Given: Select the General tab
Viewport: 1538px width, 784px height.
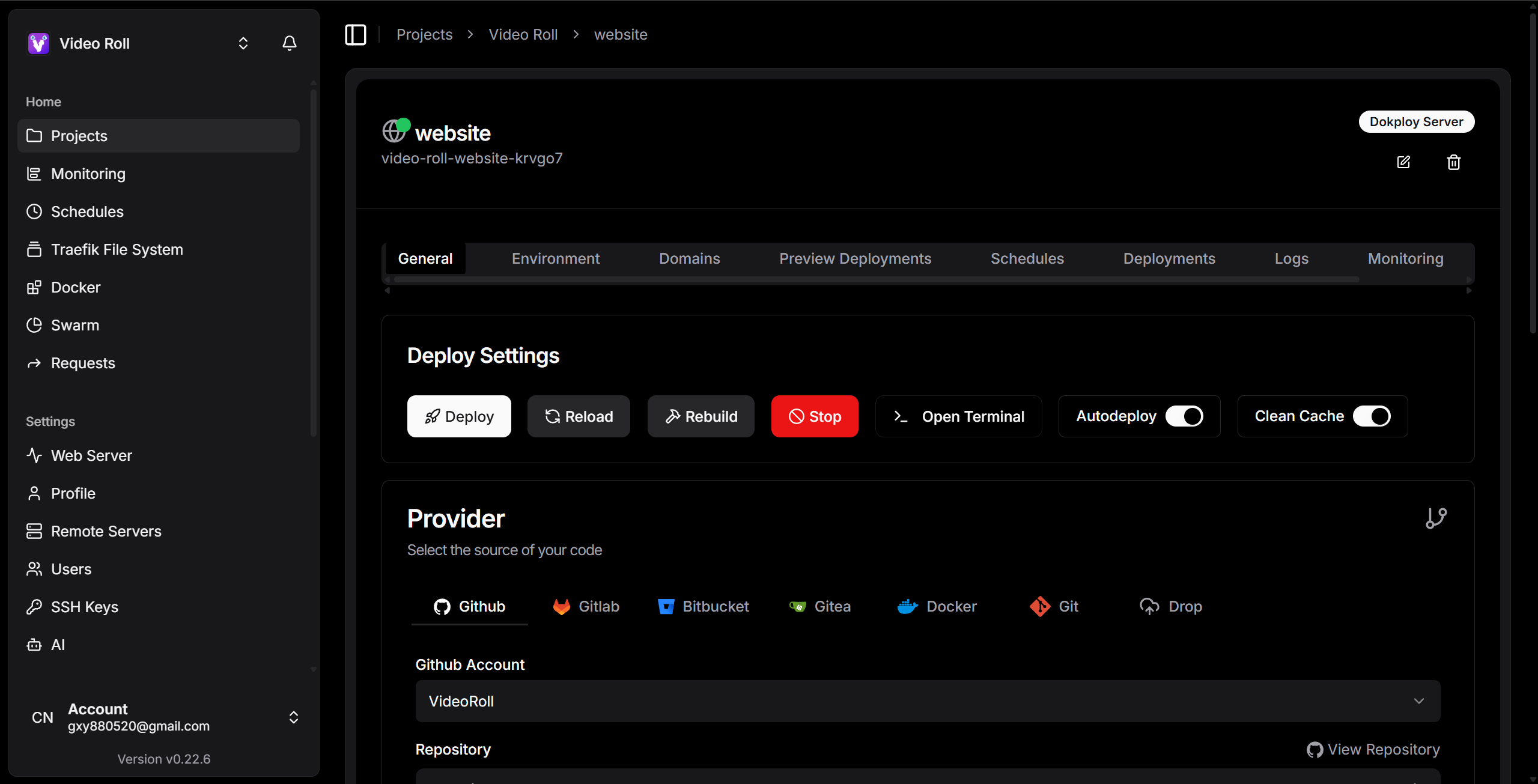Looking at the screenshot, I should (x=425, y=258).
